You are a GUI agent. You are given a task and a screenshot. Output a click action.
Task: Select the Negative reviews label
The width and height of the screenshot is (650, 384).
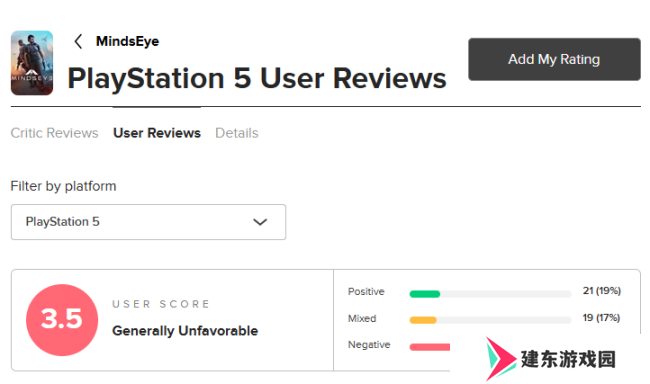[x=369, y=345]
